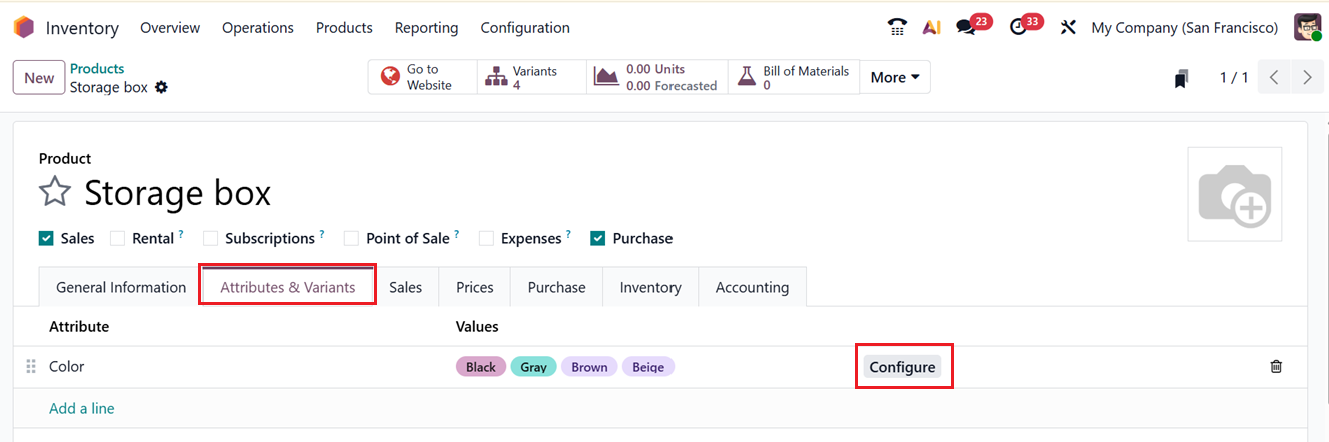This screenshot has width=1329, height=442.
Task: Enable the Rental checkbox
Action: click(117, 238)
